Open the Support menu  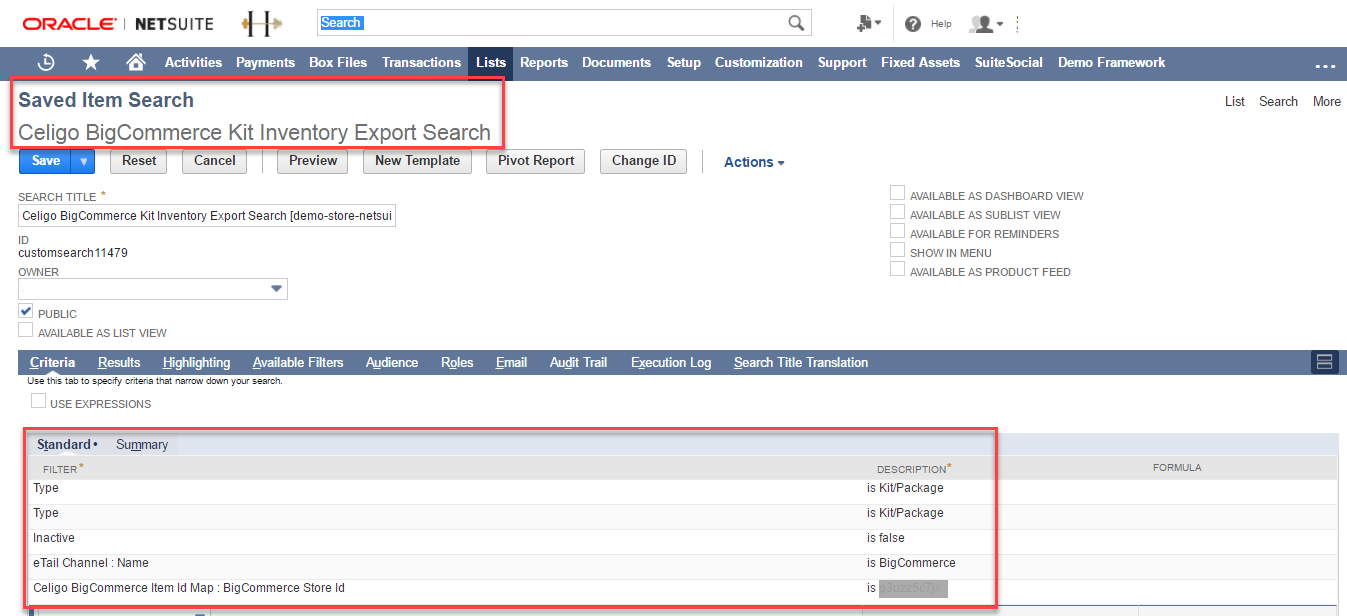(x=842, y=62)
